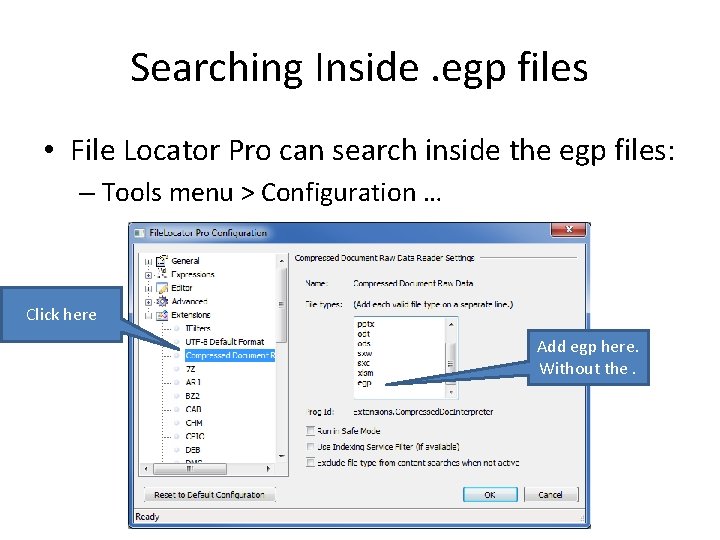Click Cancel to discard changes
The height and width of the screenshot is (540, 720).
(551, 495)
